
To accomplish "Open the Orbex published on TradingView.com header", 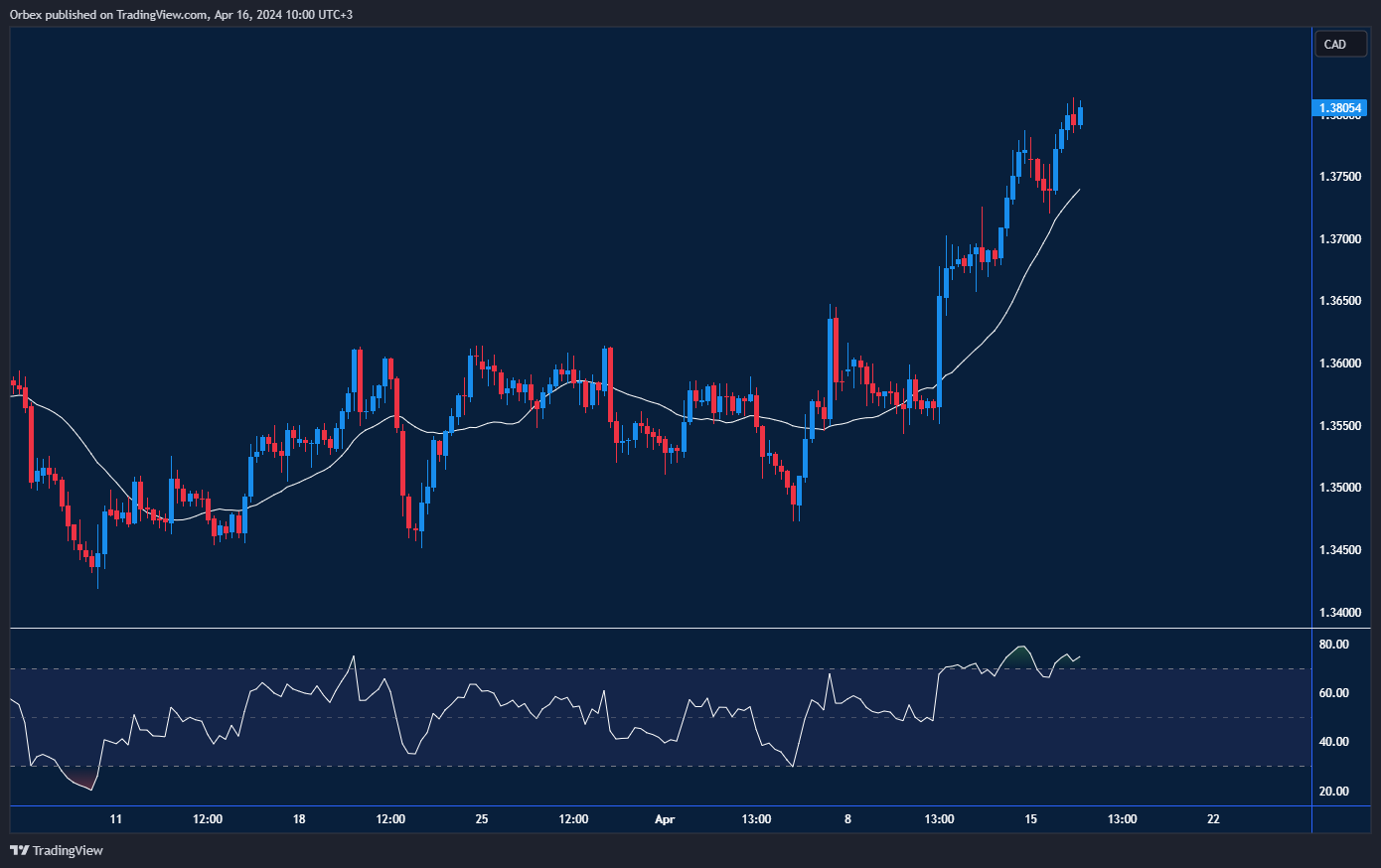I will [179, 14].
